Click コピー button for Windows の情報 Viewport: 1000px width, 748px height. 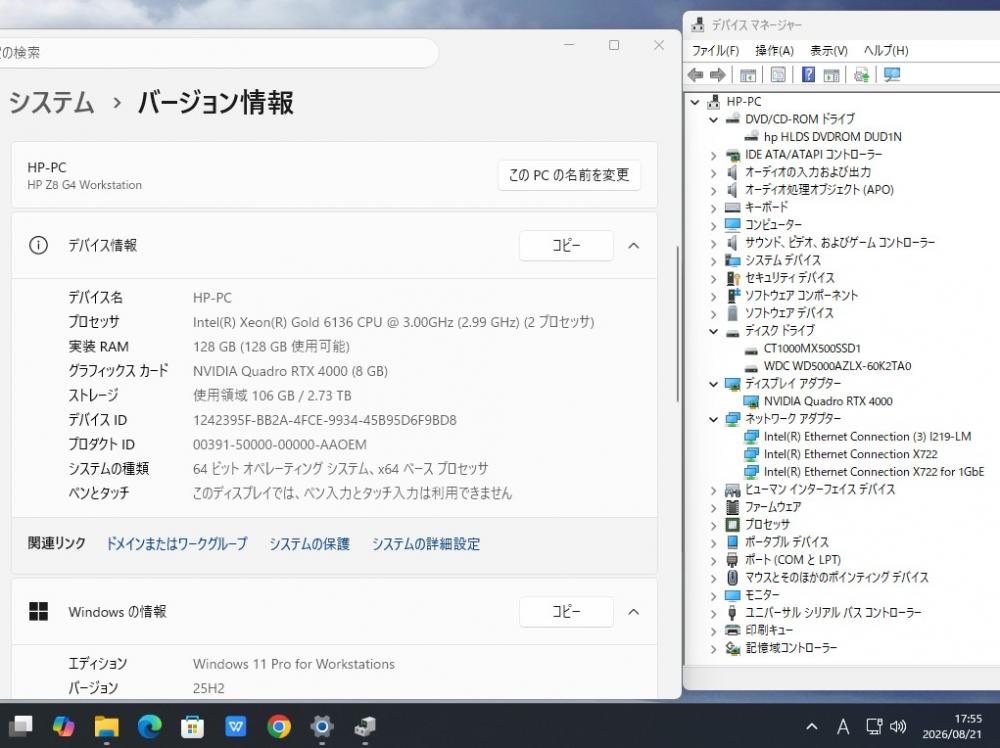click(x=566, y=612)
